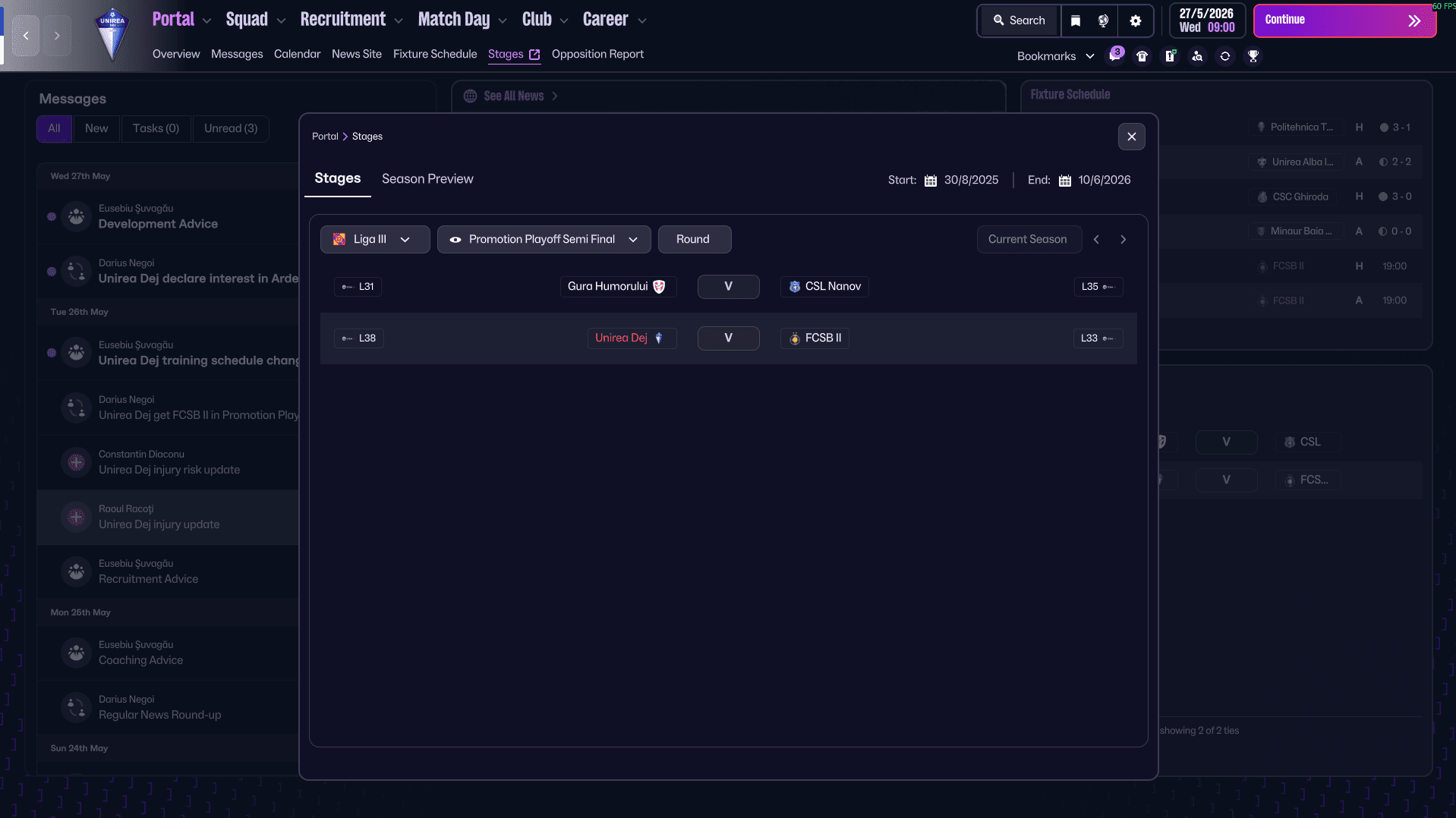
Task: Switch to the Season Preview tab
Action: coord(427,179)
